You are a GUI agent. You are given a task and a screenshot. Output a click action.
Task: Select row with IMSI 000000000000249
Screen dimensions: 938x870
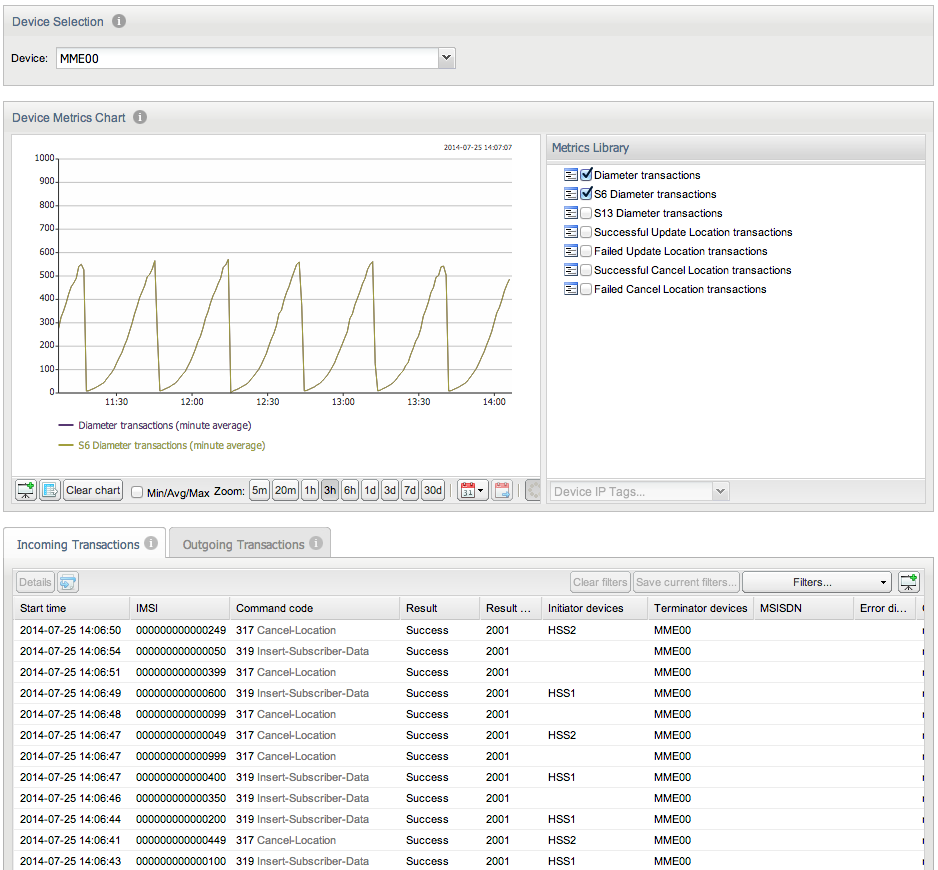point(468,630)
